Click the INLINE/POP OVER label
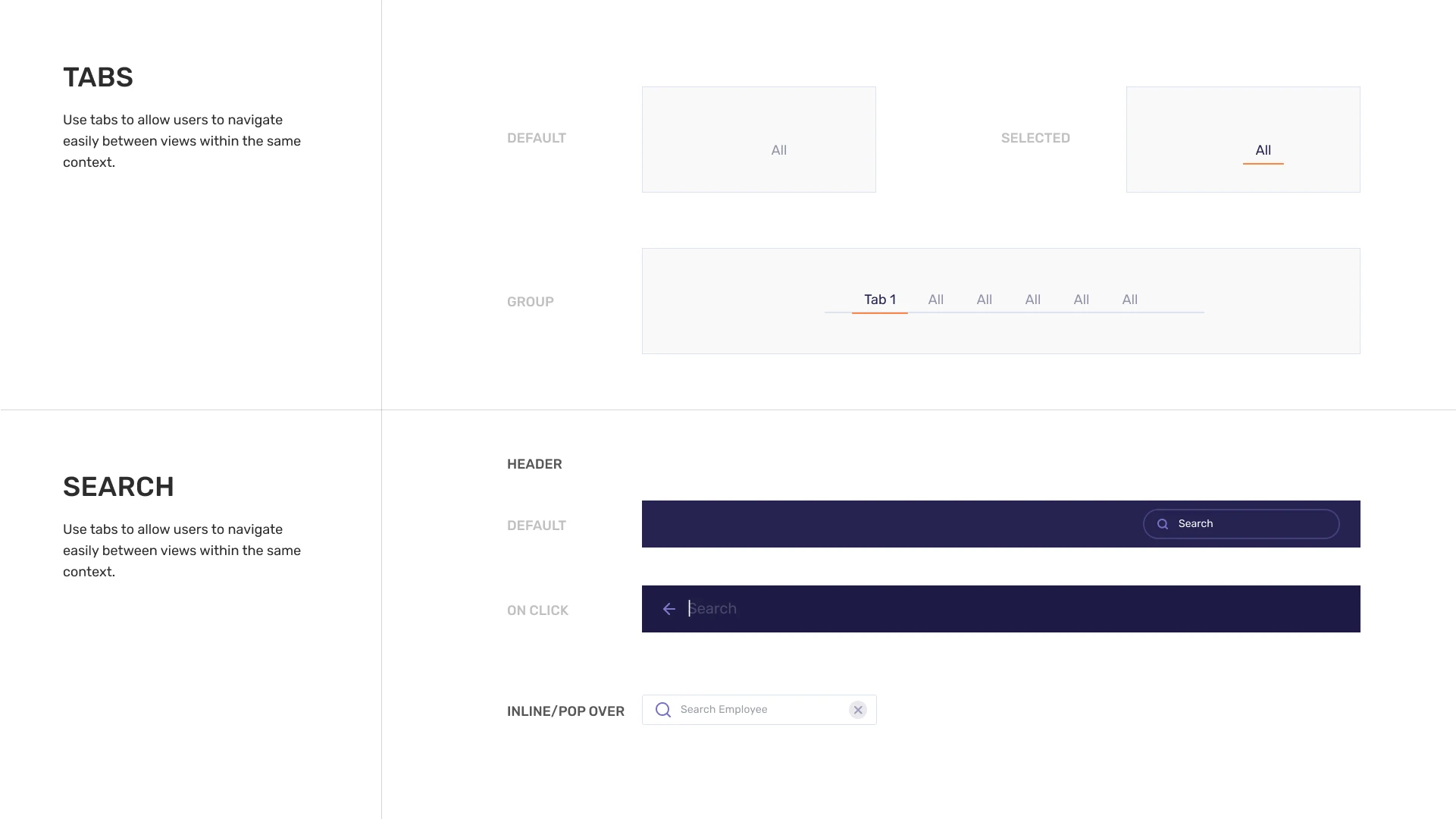This screenshot has height=819, width=1456. click(x=565, y=711)
